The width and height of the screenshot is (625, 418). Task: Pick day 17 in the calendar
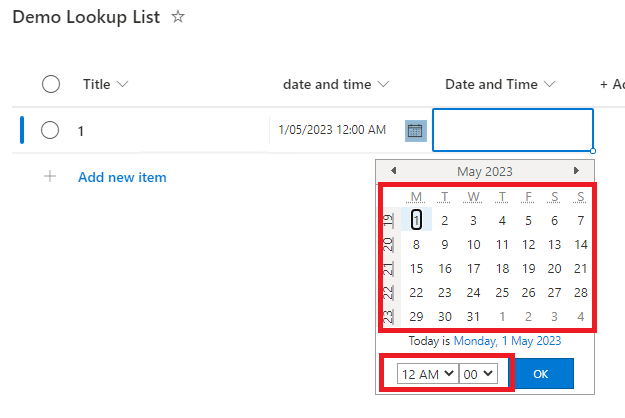tap(473, 268)
